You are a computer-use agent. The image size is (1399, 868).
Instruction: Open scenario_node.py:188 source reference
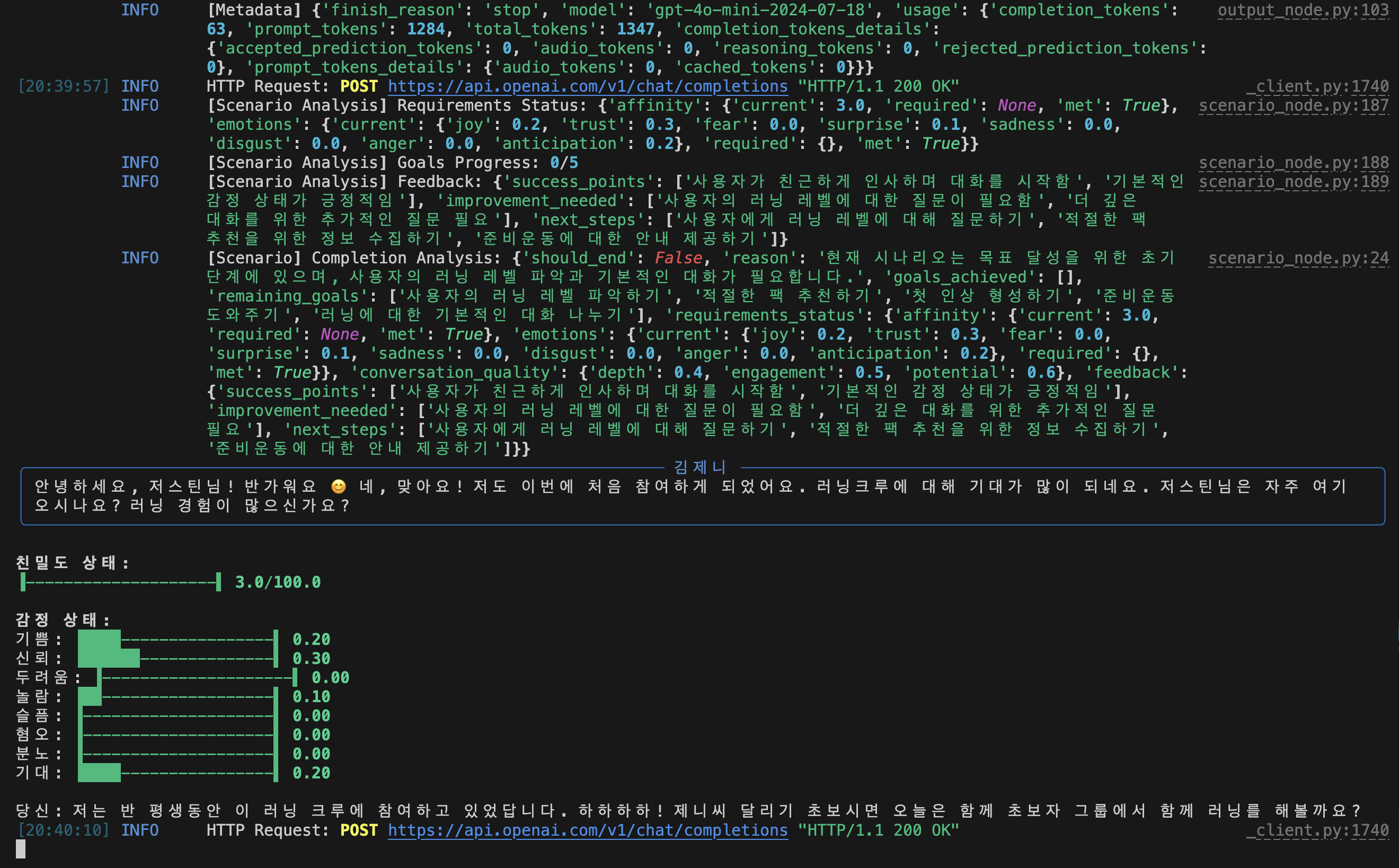point(1294,163)
